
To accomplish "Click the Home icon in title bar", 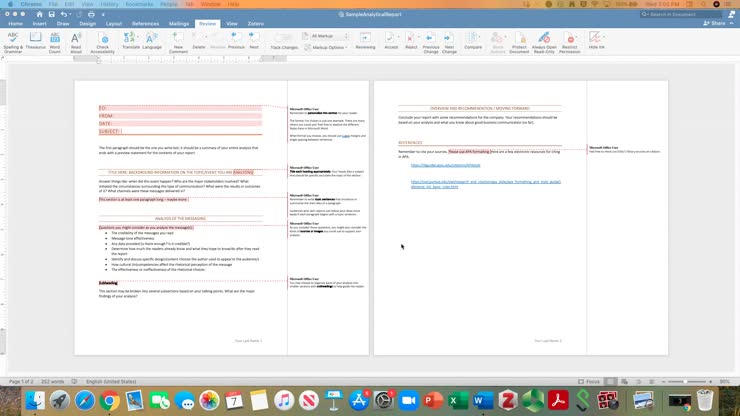I will coord(39,14).
